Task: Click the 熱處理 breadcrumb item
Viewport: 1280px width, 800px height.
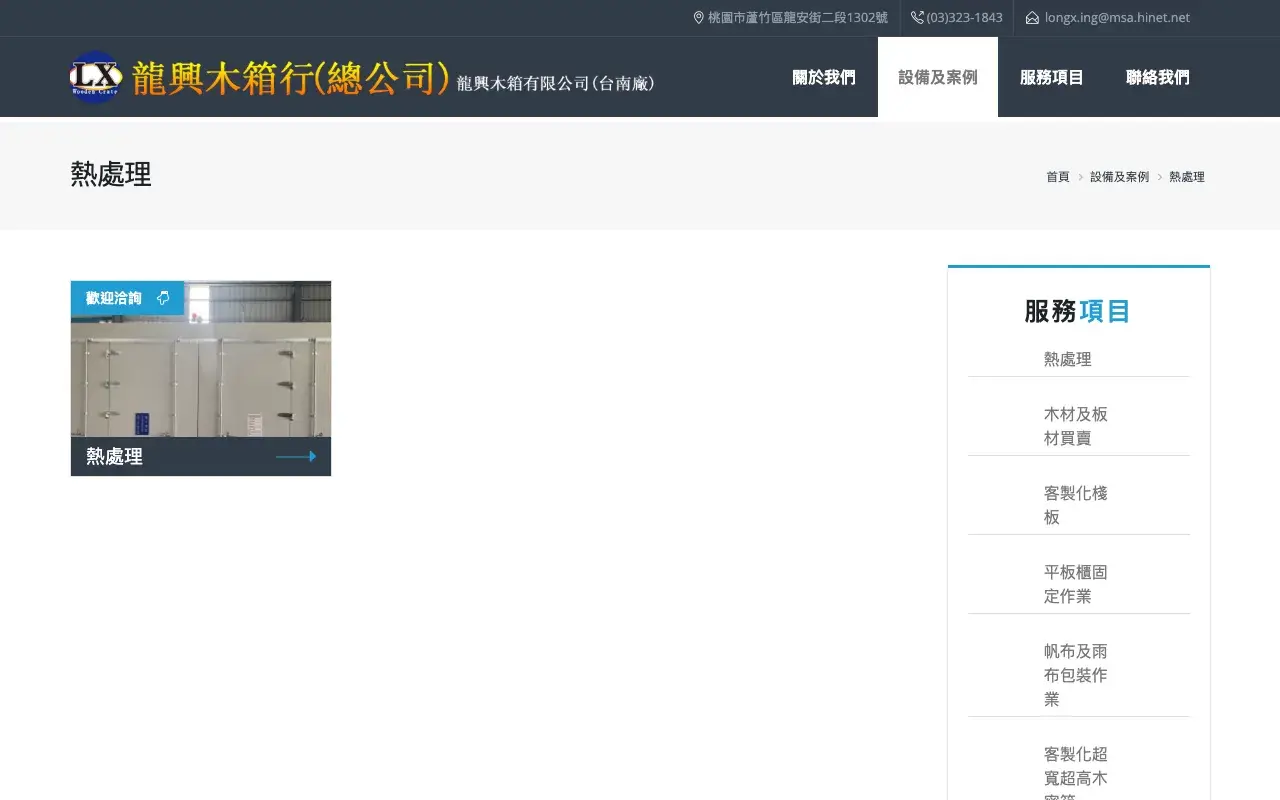Action: (1187, 177)
